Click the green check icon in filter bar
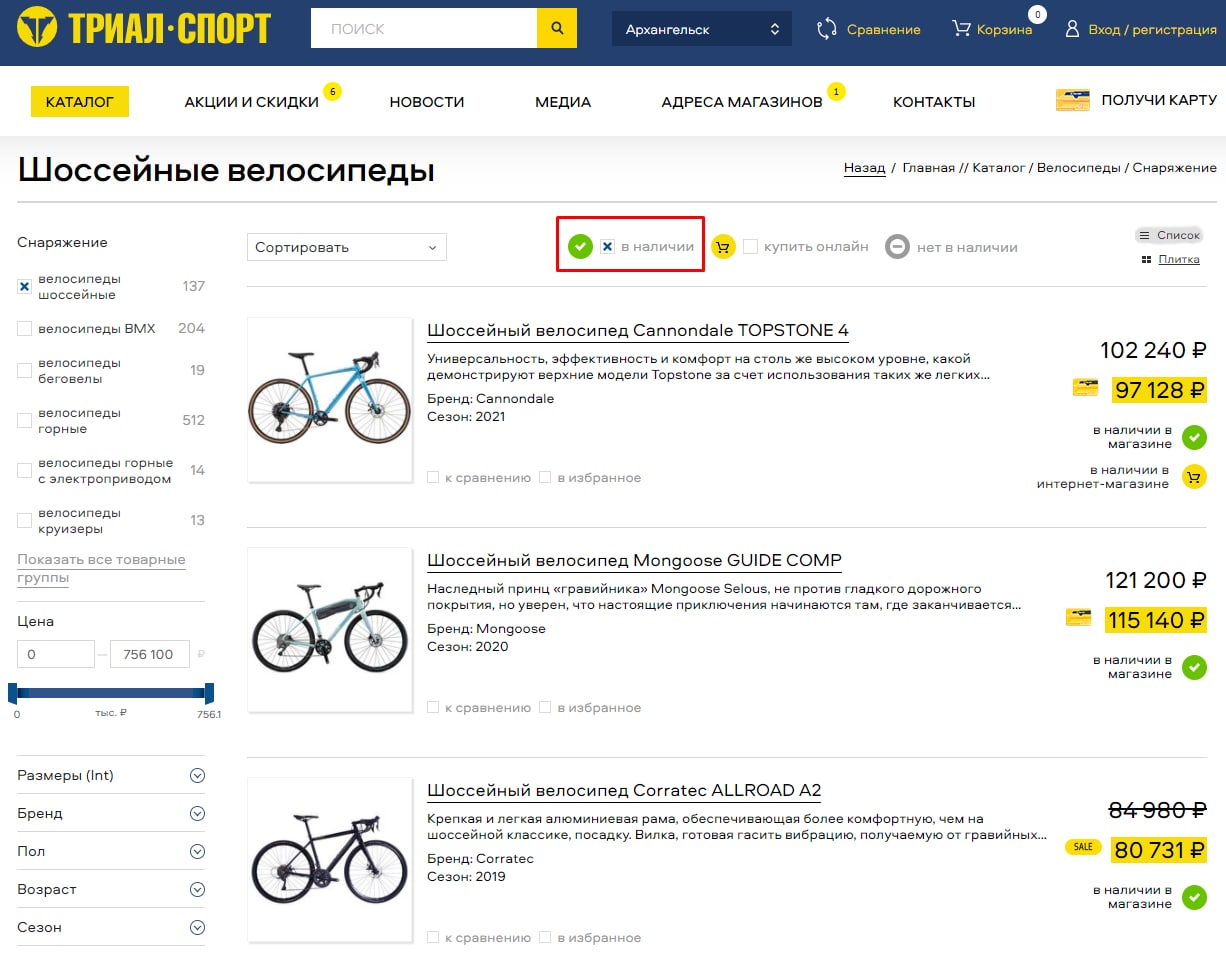1226x956 pixels. coord(580,246)
